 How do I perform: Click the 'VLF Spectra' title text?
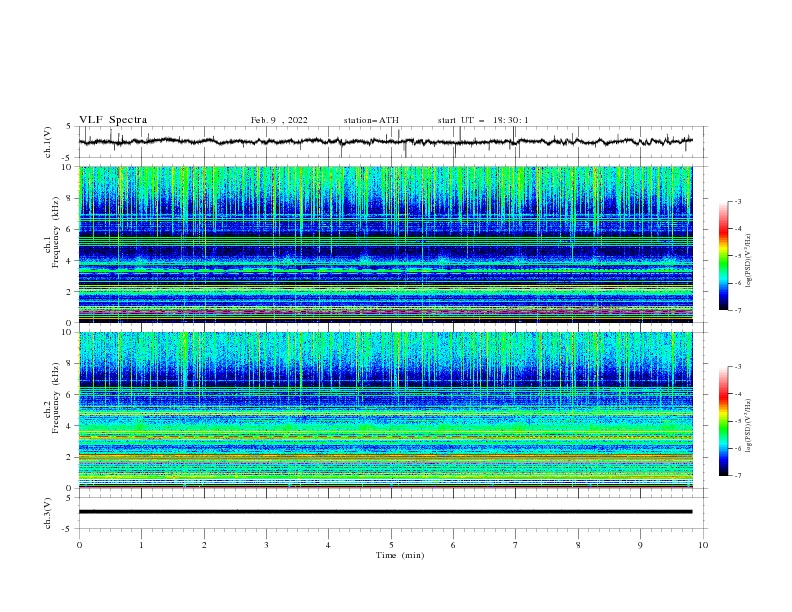[x=113, y=120]
